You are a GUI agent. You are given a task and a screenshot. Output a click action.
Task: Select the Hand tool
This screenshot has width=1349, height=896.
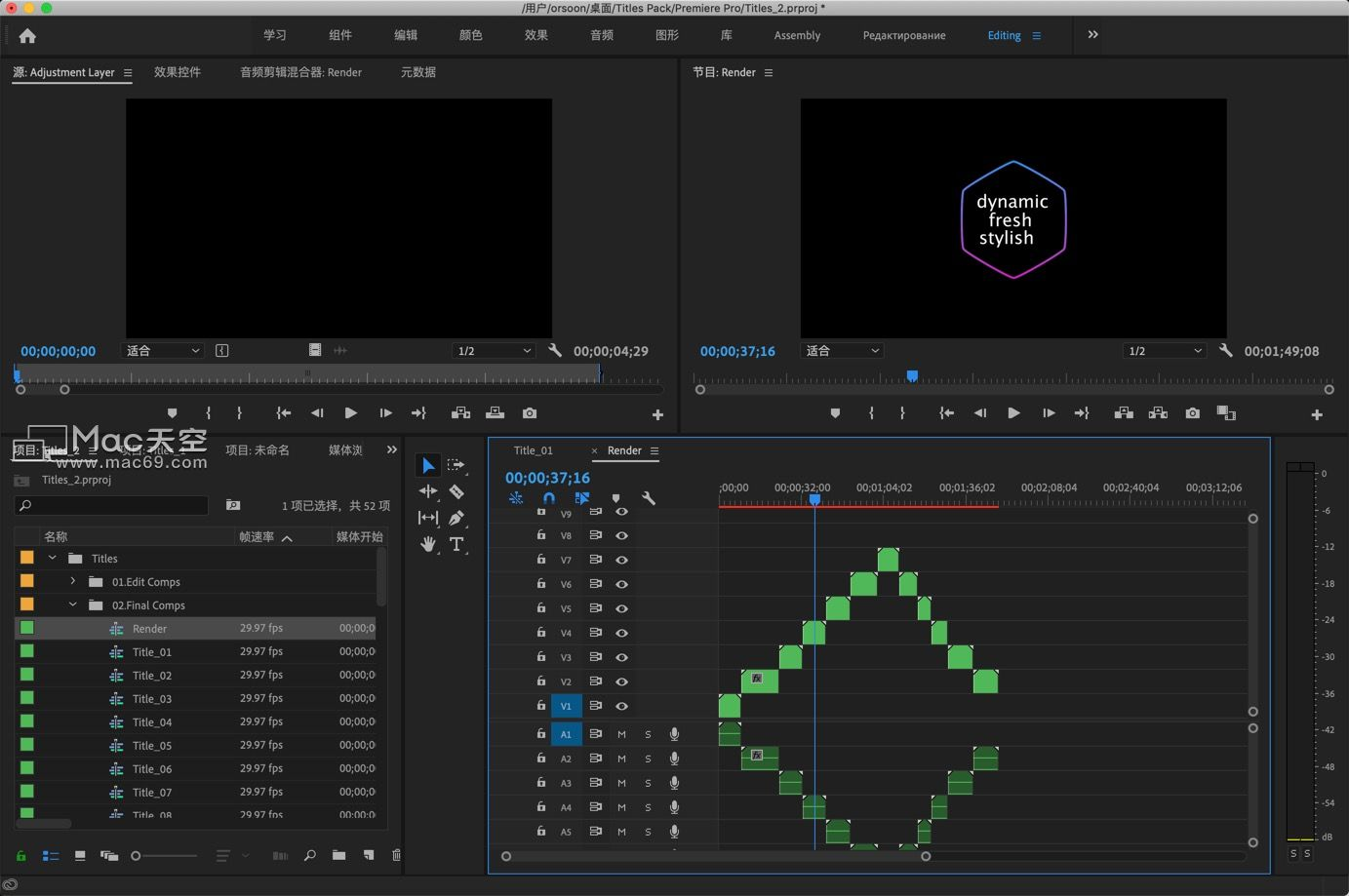coord(427,544)
